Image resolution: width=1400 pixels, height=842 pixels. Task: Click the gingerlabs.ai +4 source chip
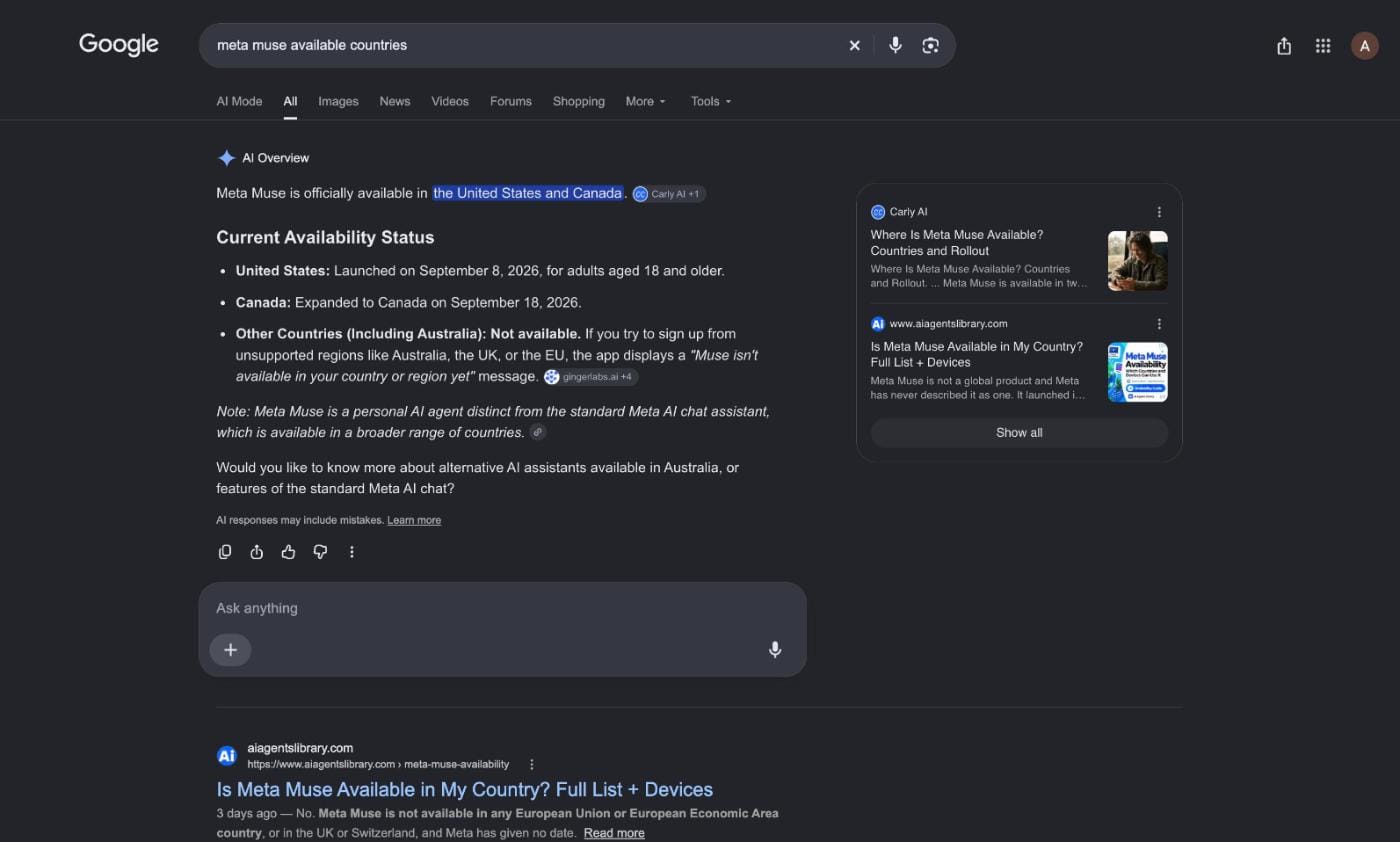tap(591, 377)
